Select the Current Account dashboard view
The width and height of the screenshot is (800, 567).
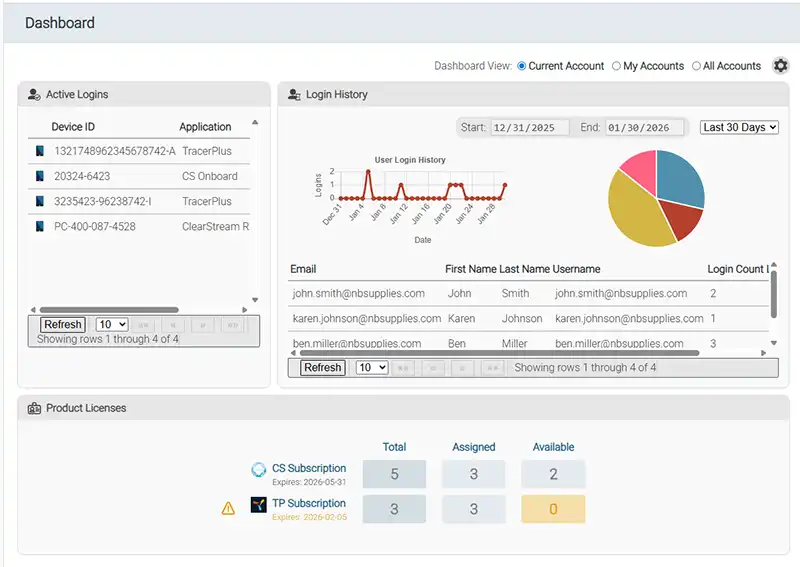(522, 66)
